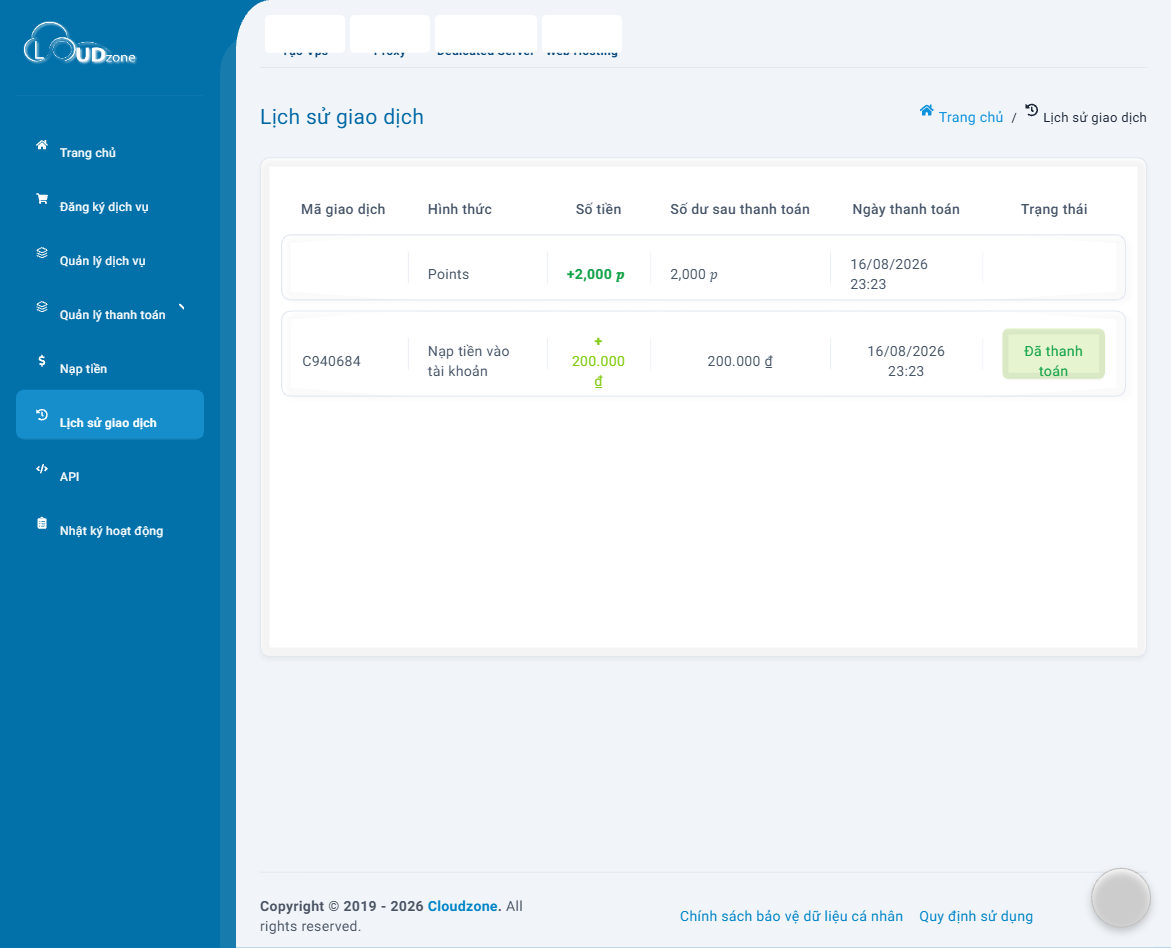Screen dimensions: 1171x948
Task: Click the history icon in the breadcrumb
Action: [1031, 111]
